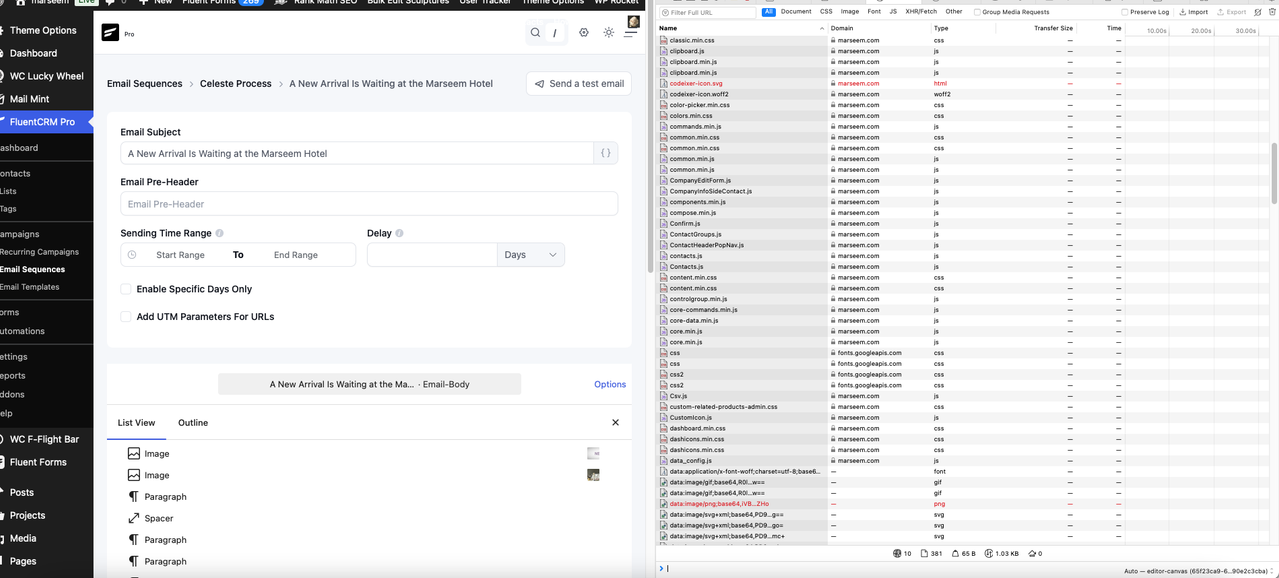Image resolution: width=1279 pixels, height=578 pixels.
Task: Filter network requests by CSS
Action: coord(826,12)
